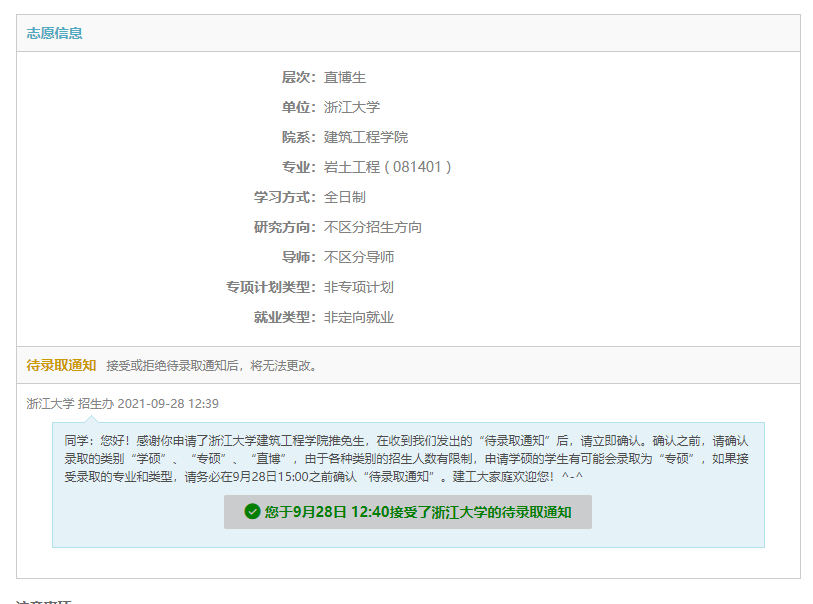Click the 接受了浙江大学的待录取通知 confirmation button
The height and width of the screenshot is (604, 813).
tap(408, 512)
